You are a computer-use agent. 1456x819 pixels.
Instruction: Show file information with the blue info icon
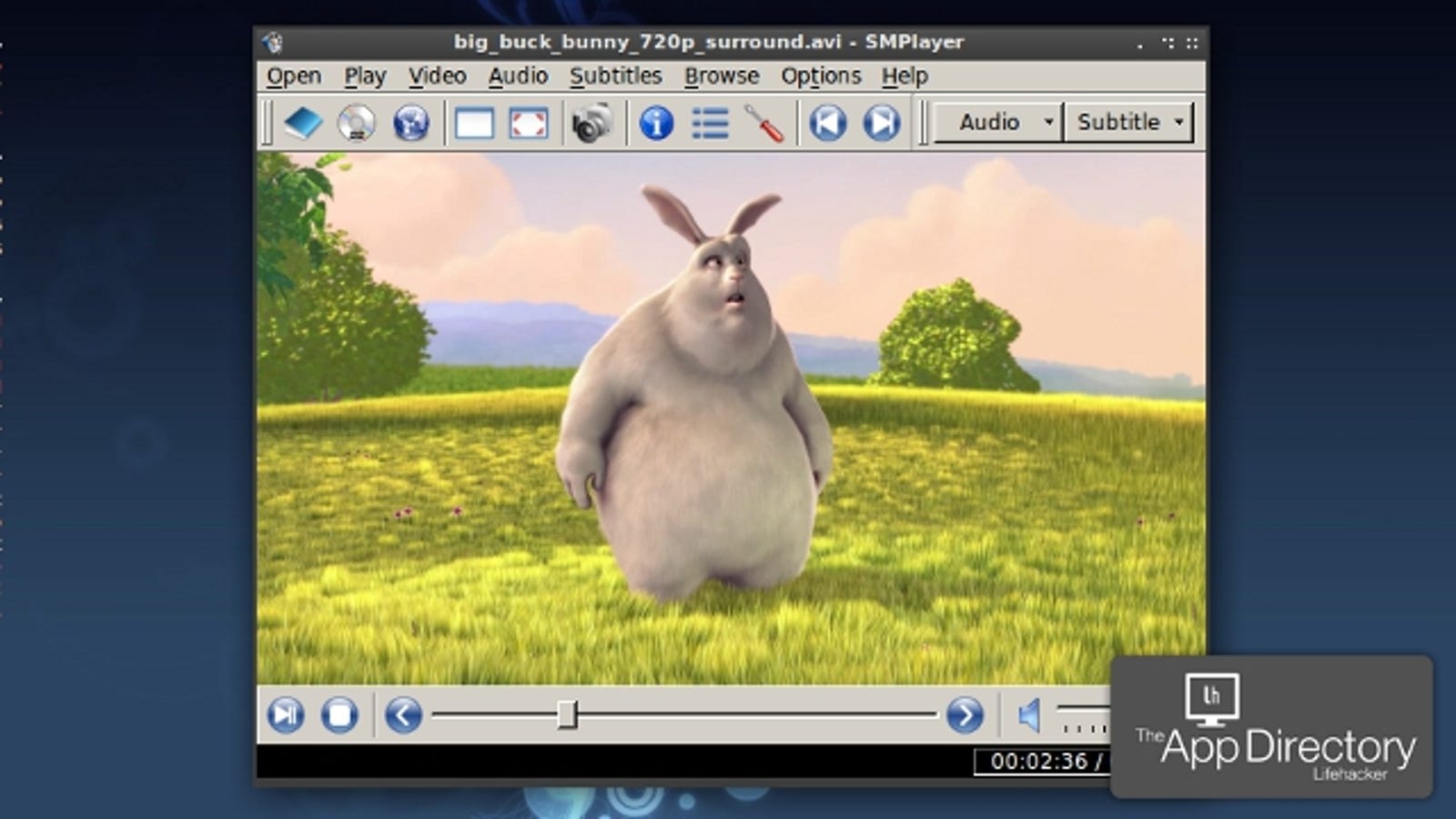(x=656, y=123)
